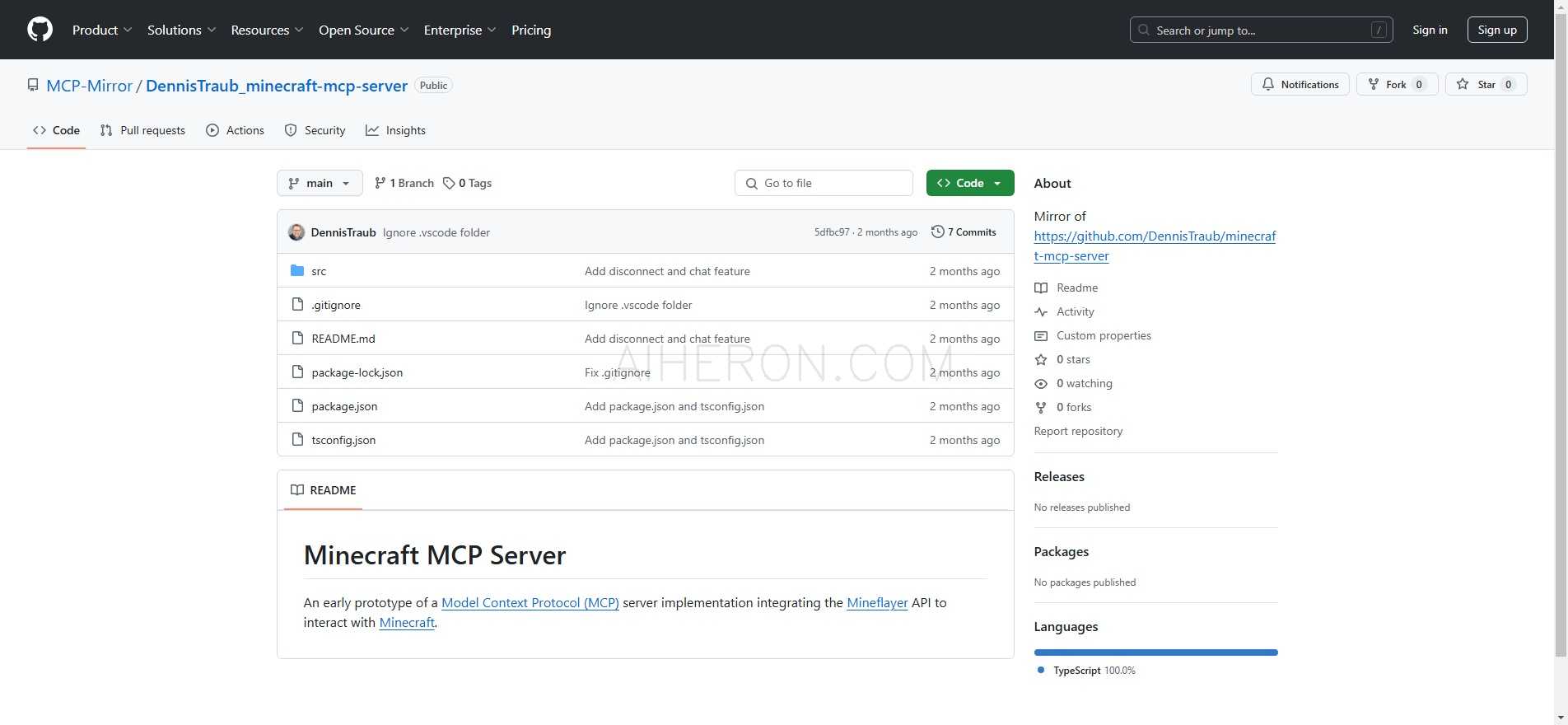The image size is (1568, 725).
Task: Open the Insights tab
Action: [396, 130]
